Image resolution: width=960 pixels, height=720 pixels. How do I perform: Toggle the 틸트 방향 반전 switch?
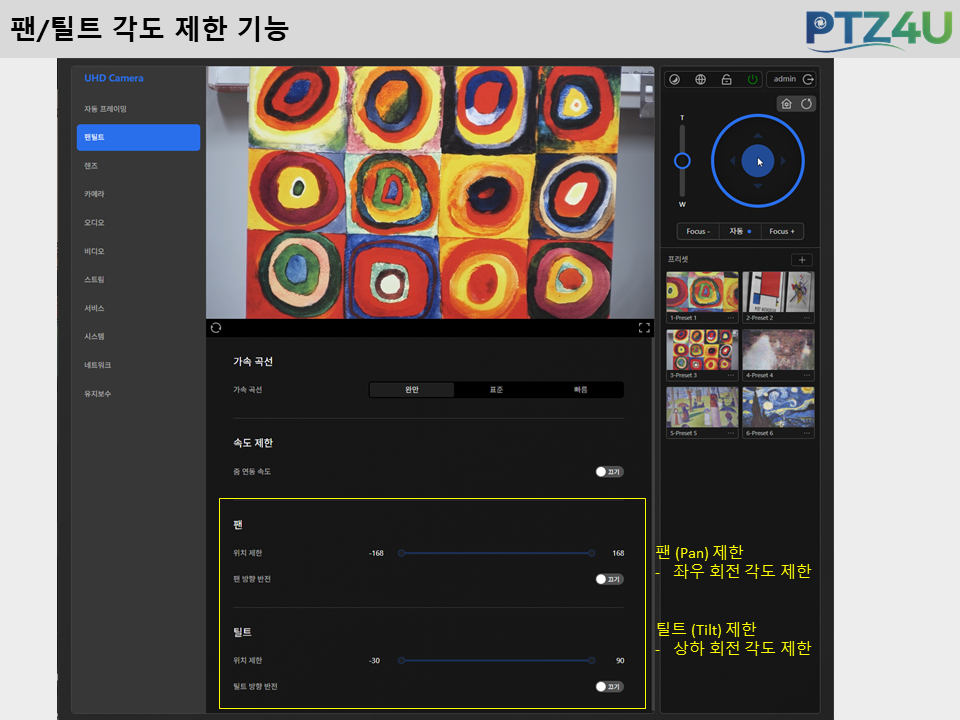609,686
